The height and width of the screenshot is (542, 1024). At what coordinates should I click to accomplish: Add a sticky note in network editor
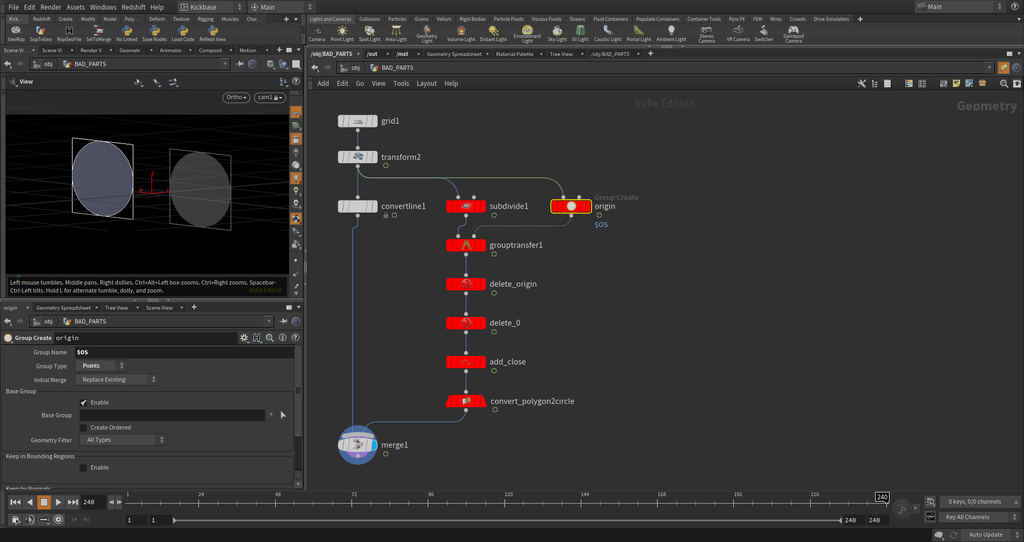coord(956,84)
